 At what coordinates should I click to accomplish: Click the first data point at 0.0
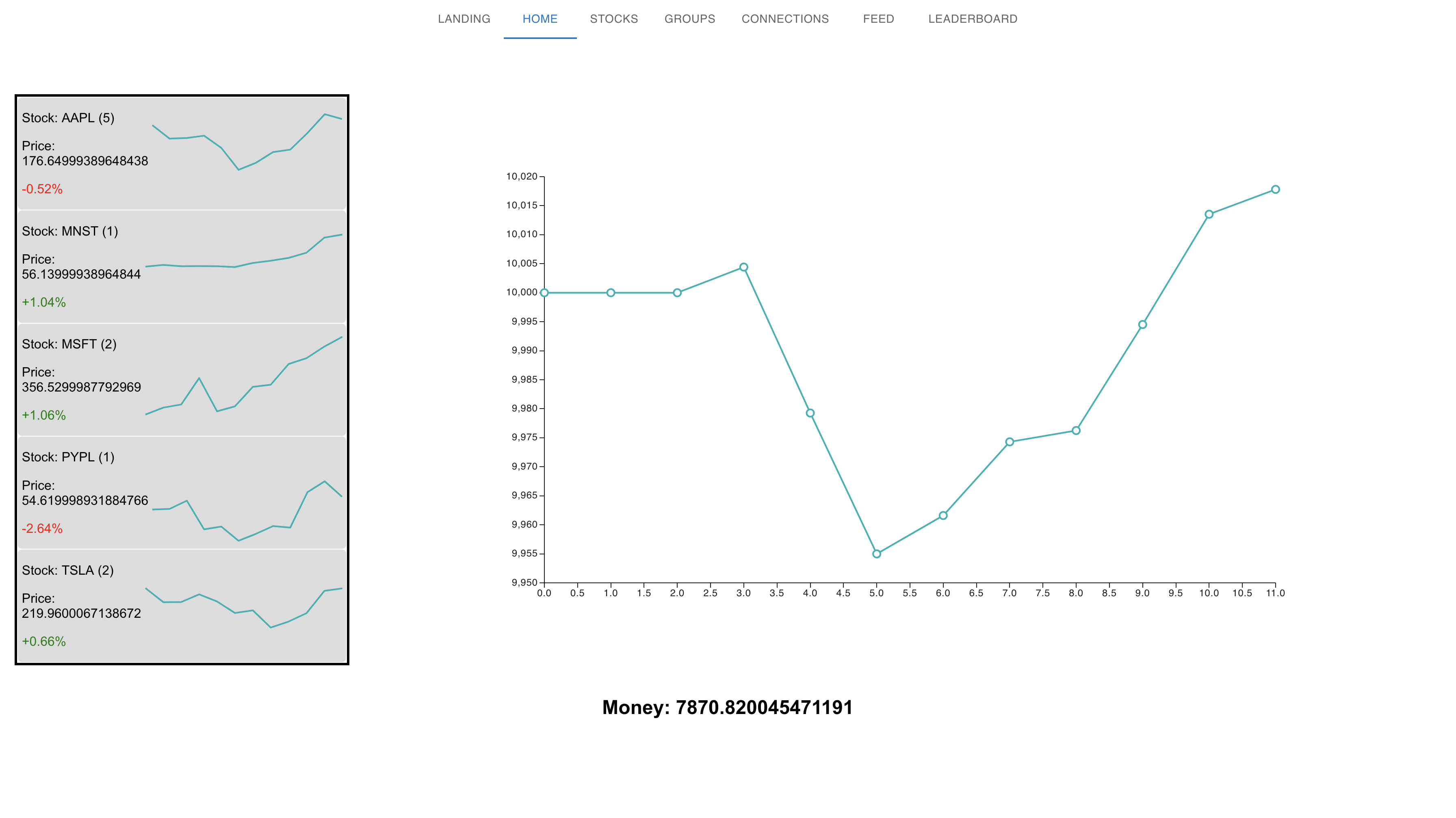point(544,292)
